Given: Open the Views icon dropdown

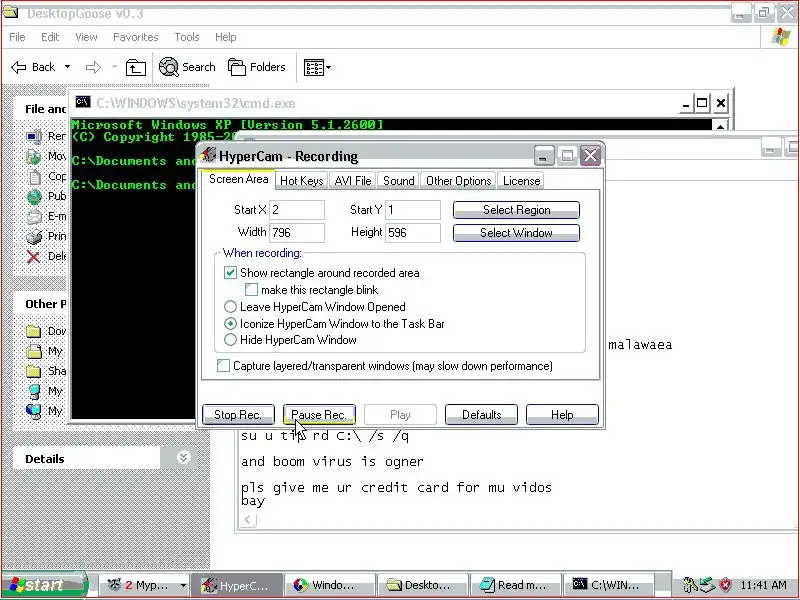Looking at the screenshot, I should click(x=317, y=67).
